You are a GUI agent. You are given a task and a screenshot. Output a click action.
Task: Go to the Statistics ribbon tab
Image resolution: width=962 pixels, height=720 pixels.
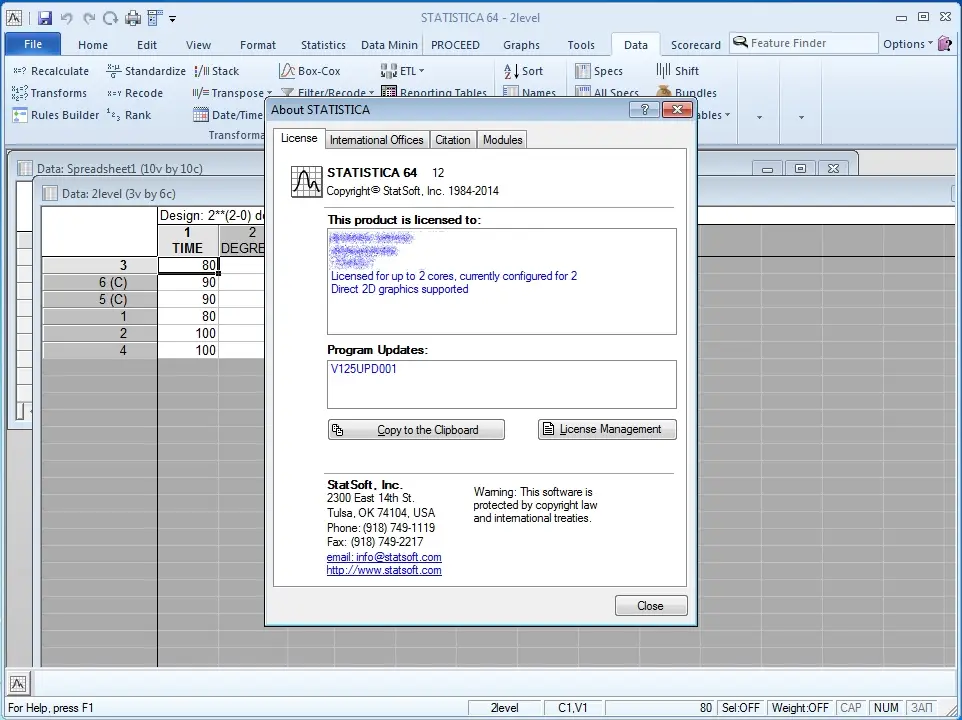coord(323,45)
